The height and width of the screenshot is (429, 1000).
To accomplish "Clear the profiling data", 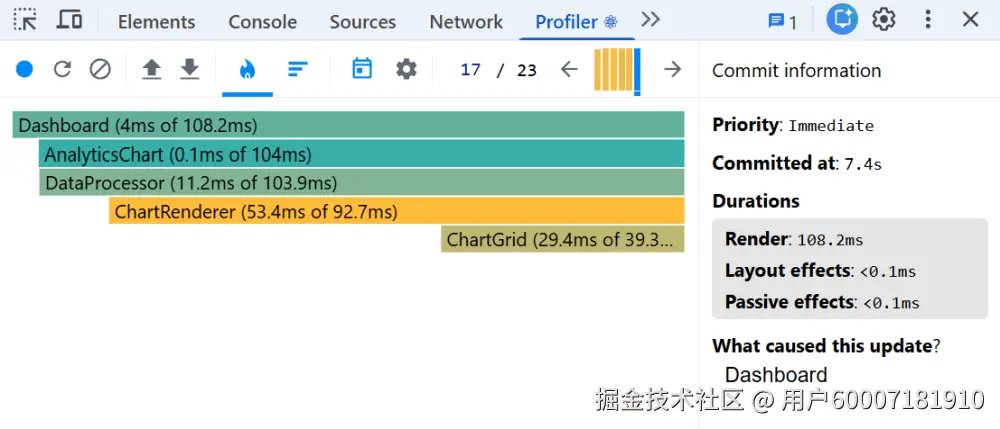I will coord(100,69).
